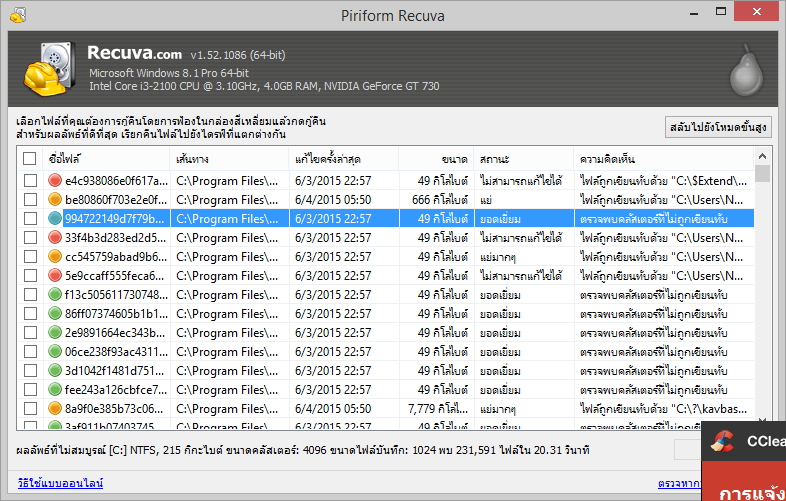Check the box for fee243a126cbfce7 file

(x=30, y=390)
